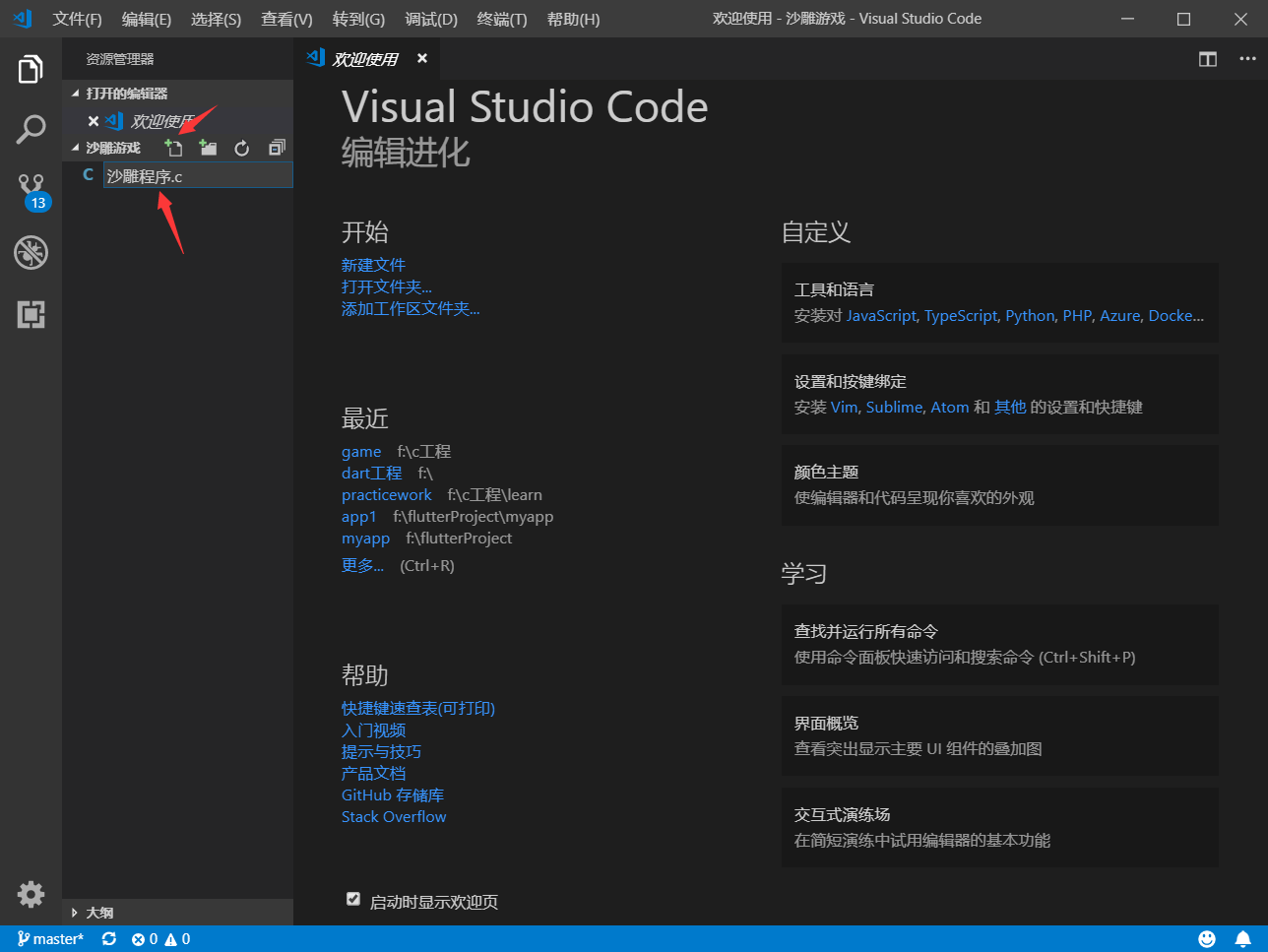Collapse the 沙雕游戏 folder section

pyautogui.click(x=112, y=148)
